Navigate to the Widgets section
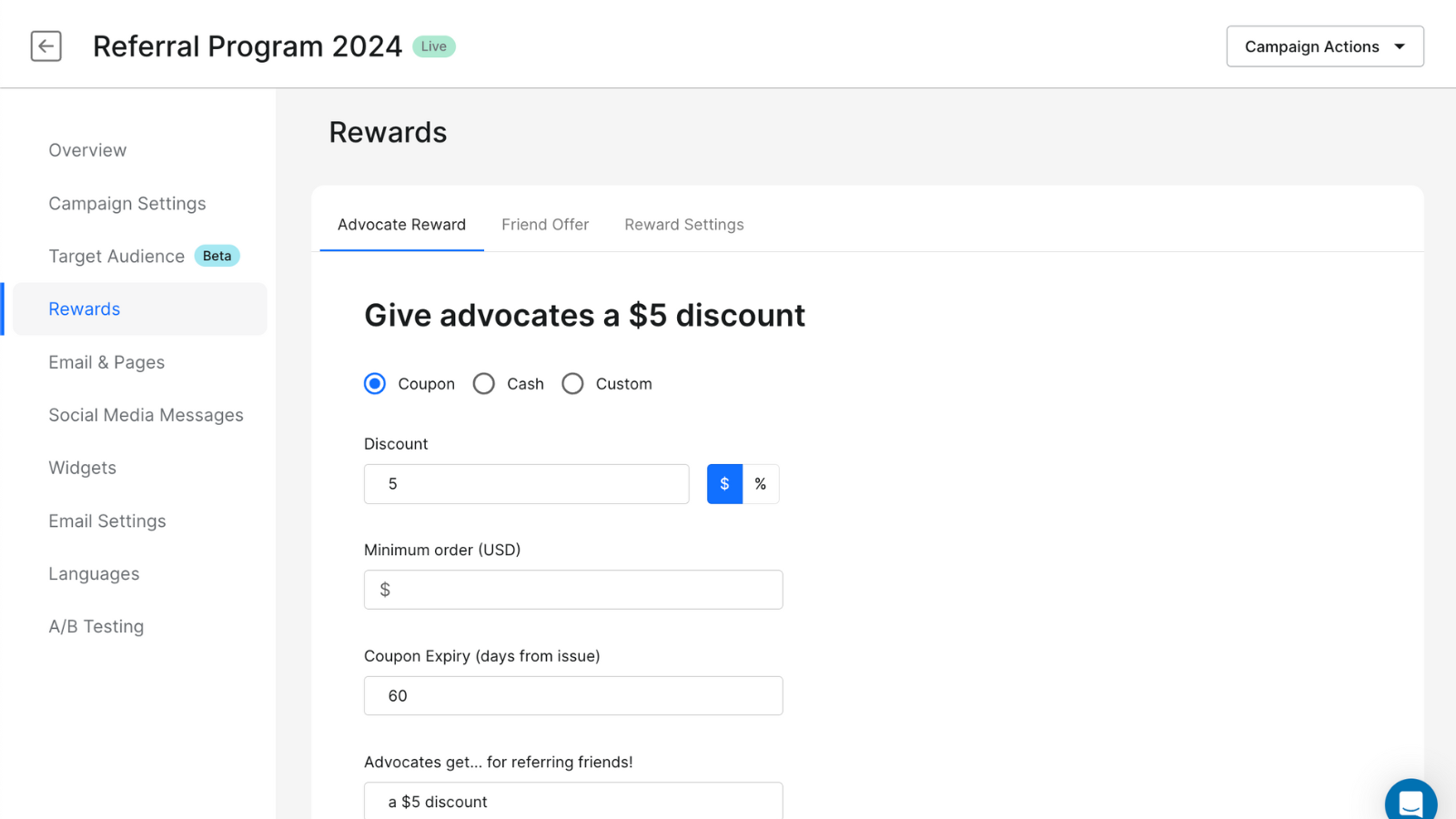The image size is (1456, 819). pyautogui.click(x=82, y=467)
